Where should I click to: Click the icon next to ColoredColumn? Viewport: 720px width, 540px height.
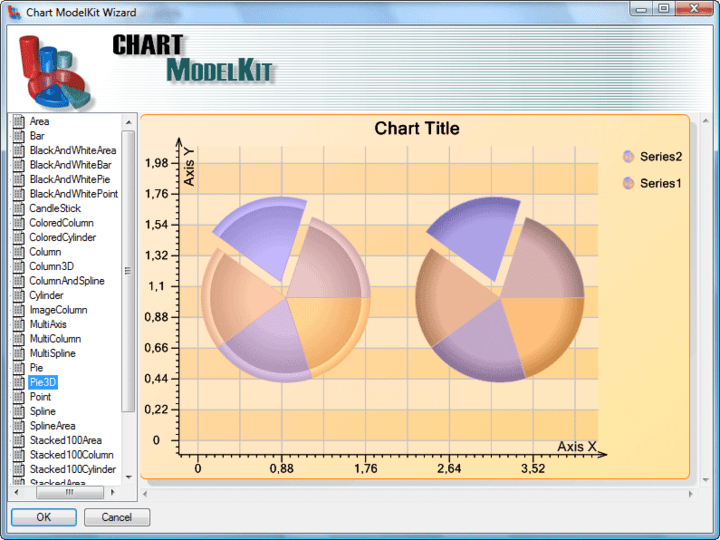(19, 223)
